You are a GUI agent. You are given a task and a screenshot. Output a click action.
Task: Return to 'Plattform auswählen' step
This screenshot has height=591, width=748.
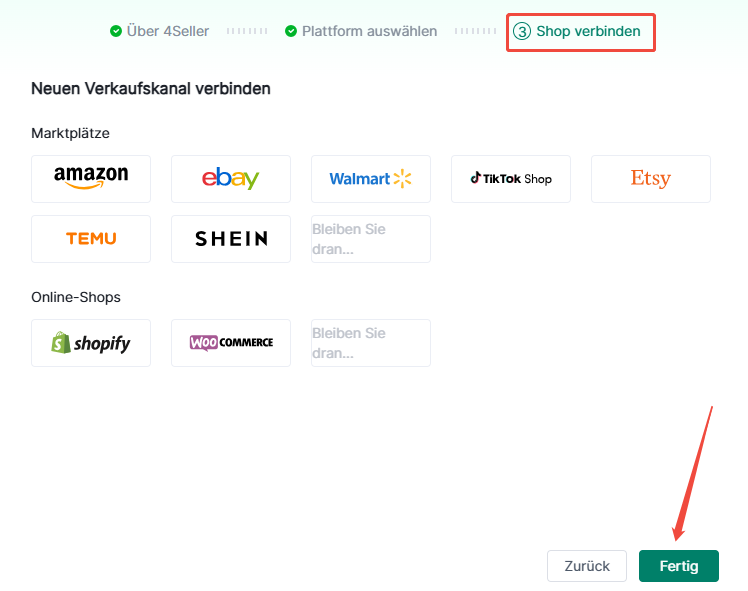tap(370, 31)
